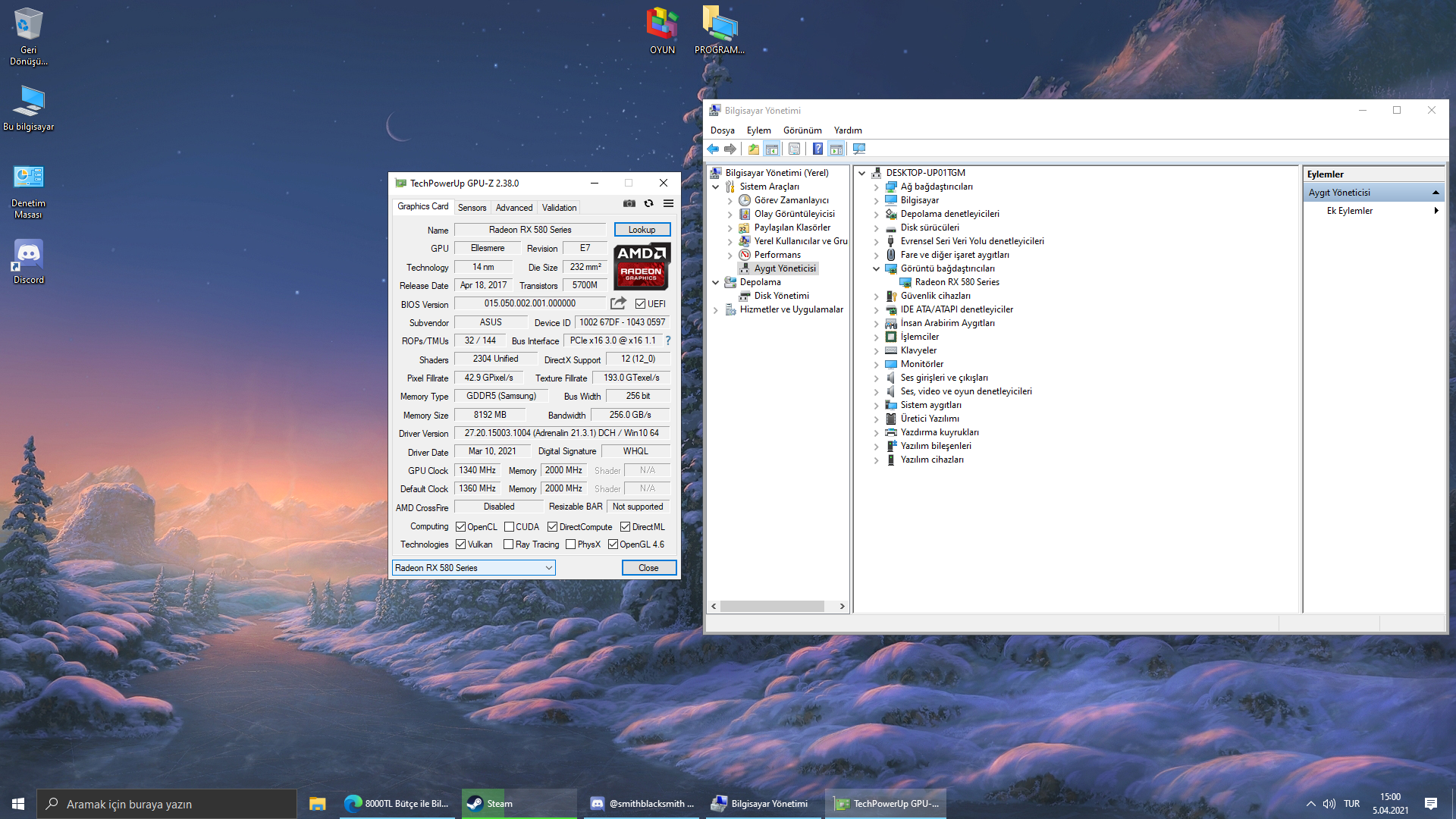Viewport: 1456px width, 819px height.
Task: Click the taskbar search box
Action: coord(167,804)
